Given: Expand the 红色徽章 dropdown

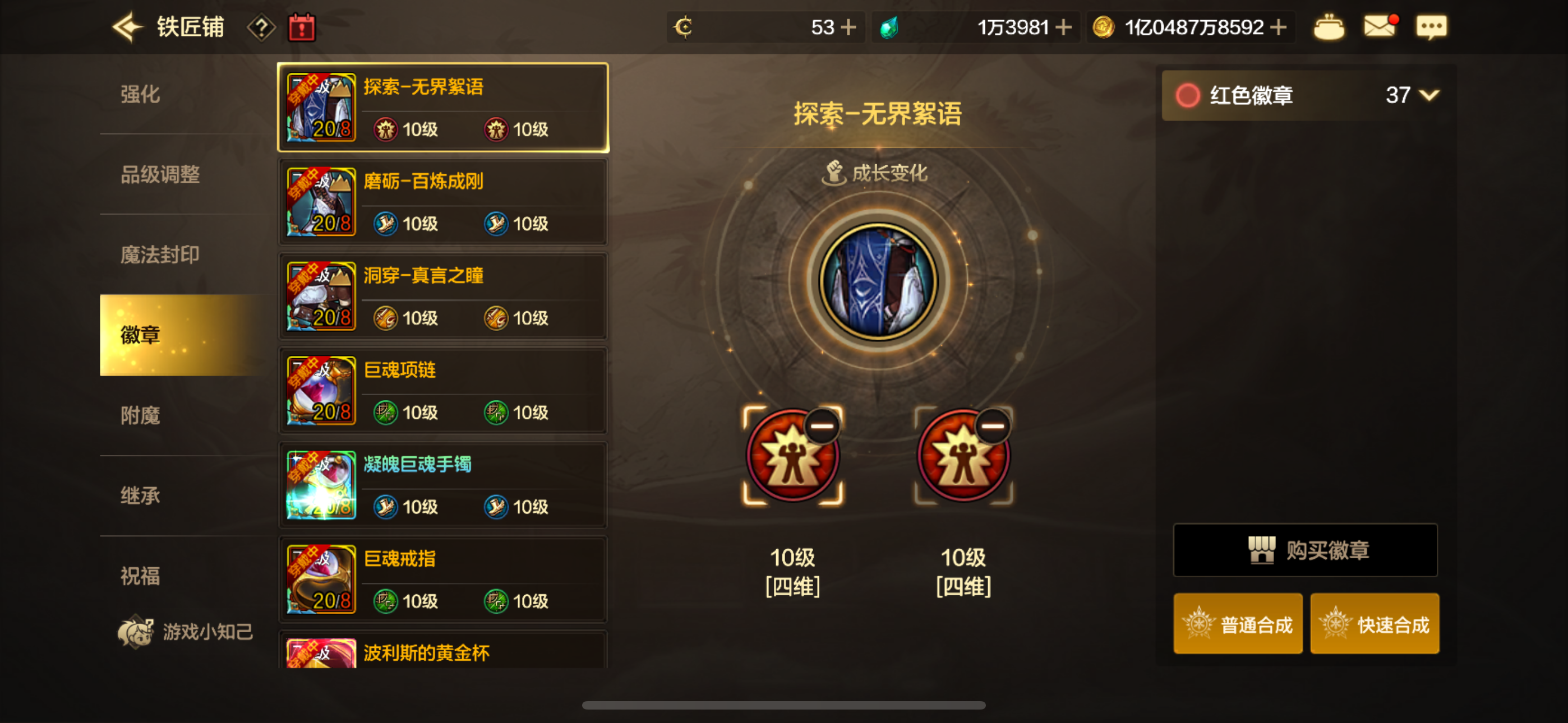Looking at the screenshot, I should coord(1303,95).
